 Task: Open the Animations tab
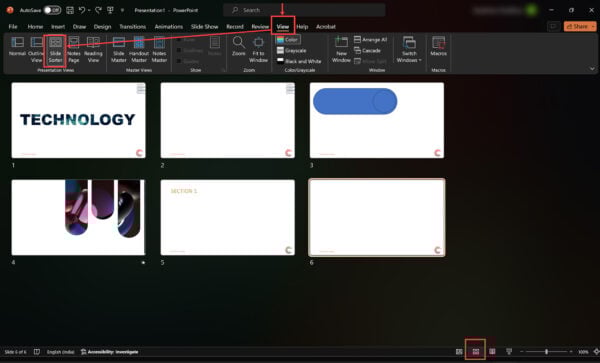168,27
